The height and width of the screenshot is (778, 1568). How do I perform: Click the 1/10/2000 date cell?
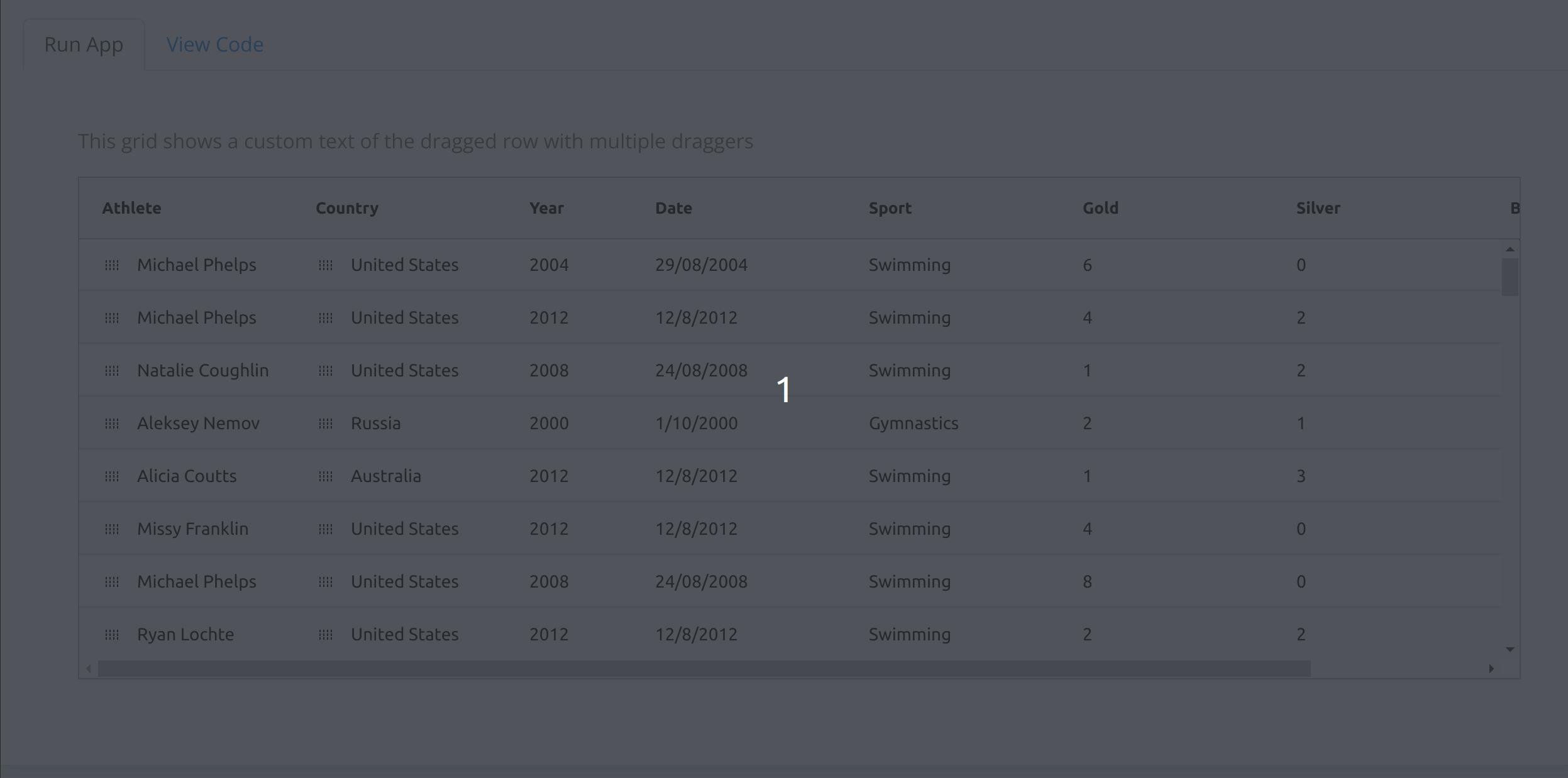tap(697, 424)
